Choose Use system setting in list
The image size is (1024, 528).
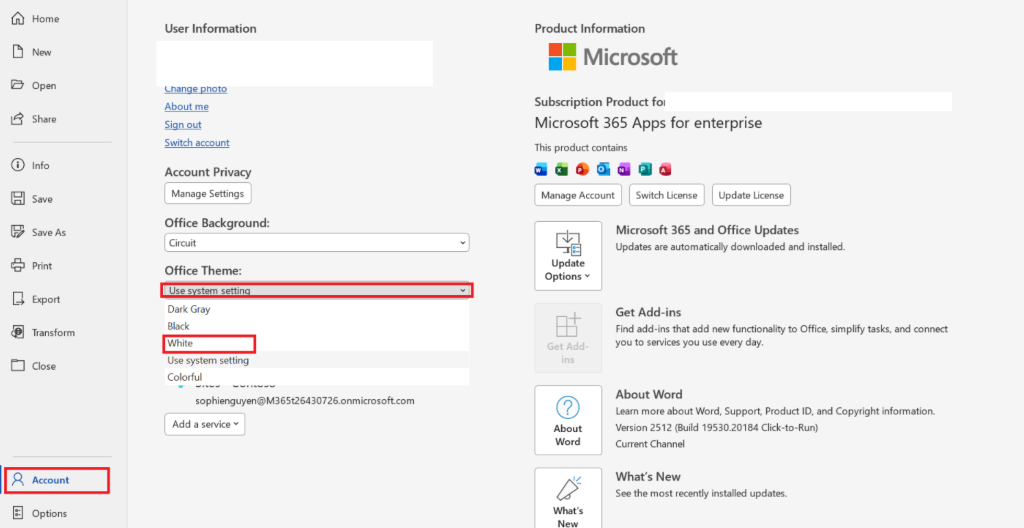coord(317,360)
